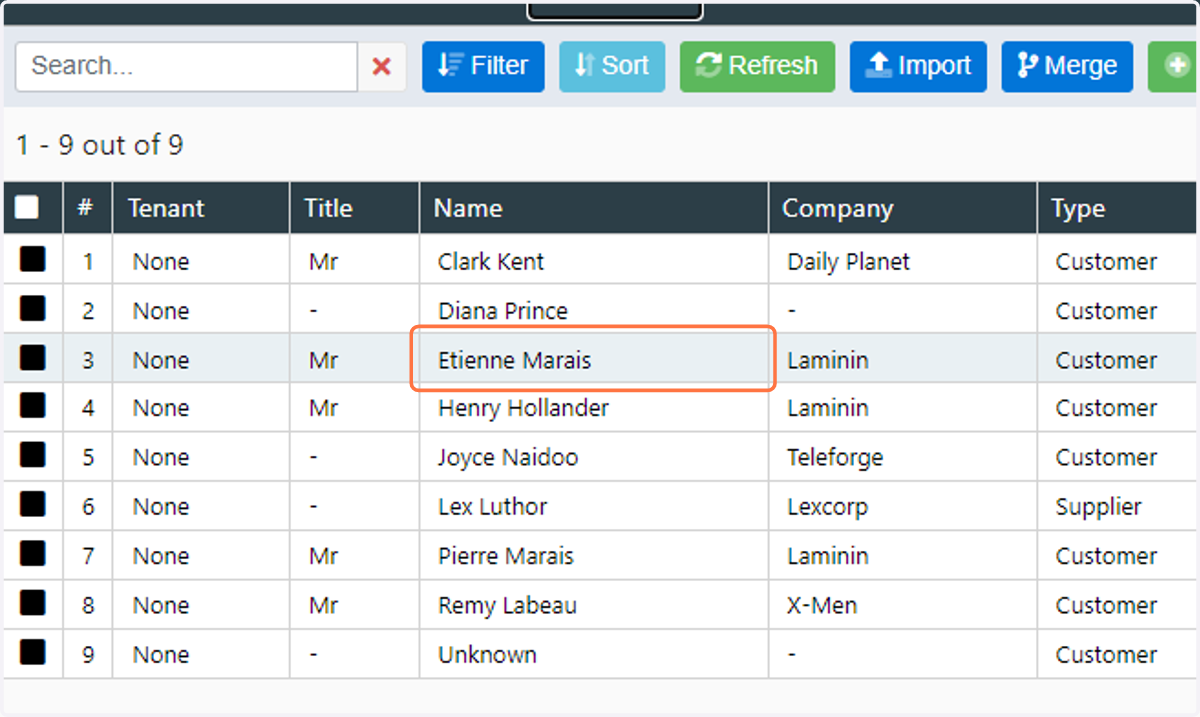This screenshot has height=717, width=1200.
Task: Check the box for Clark Kent
Action: pyautogui.click(x=32, y=260)
